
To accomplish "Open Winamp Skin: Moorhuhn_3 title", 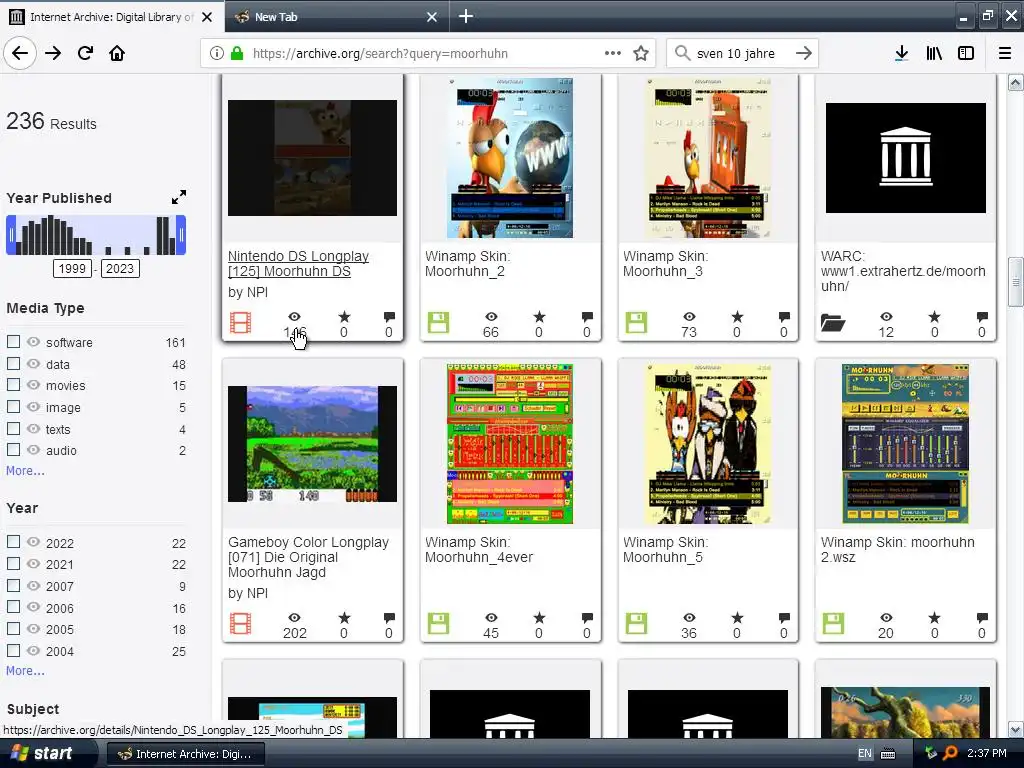I will point(665,264).
